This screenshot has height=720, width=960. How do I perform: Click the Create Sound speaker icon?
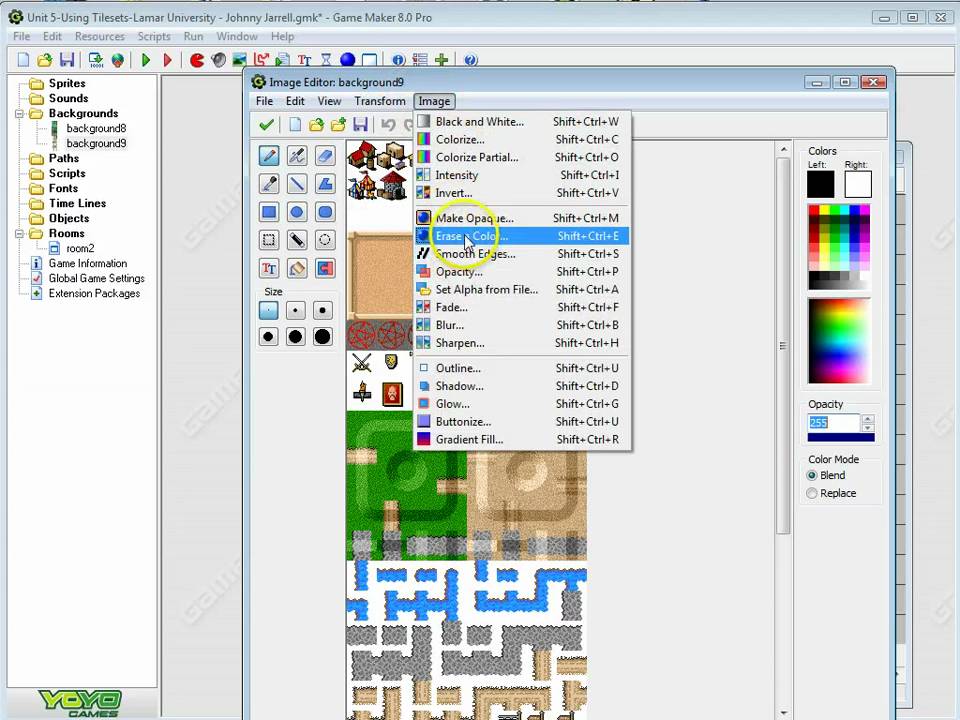pyautogui.click(x=219, y=60)
